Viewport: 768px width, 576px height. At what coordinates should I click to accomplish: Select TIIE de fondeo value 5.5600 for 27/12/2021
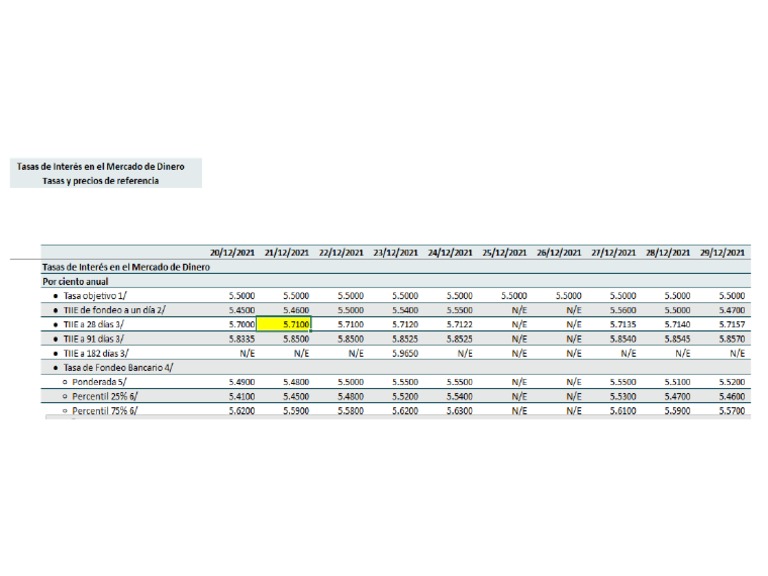tap(623, 310)
